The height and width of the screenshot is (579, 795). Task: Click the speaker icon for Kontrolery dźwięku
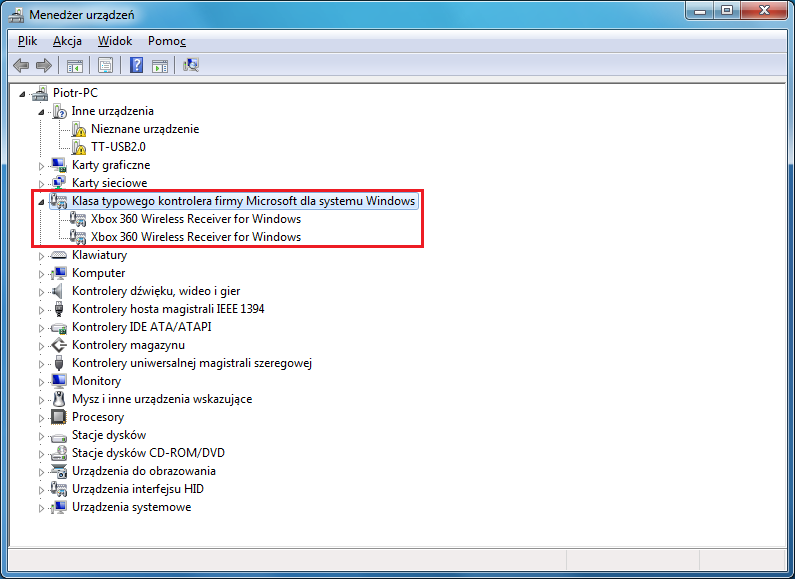[x=58, y=291]
